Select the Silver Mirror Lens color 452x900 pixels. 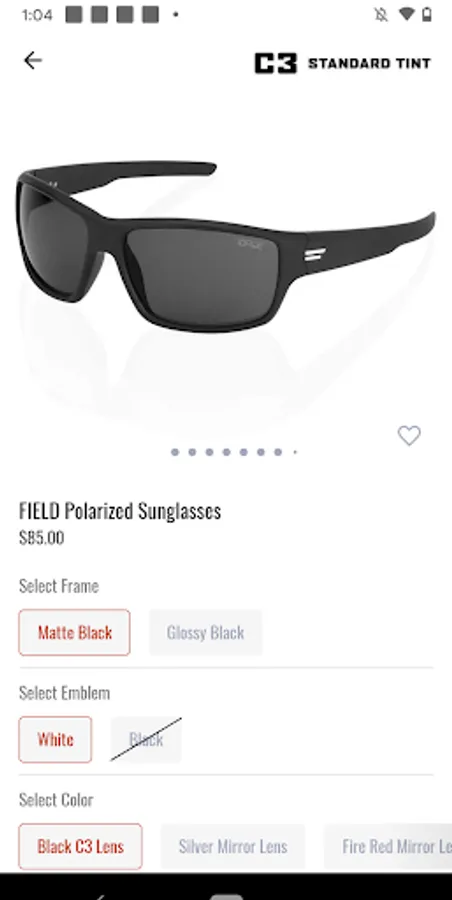[x=233, y=847]
